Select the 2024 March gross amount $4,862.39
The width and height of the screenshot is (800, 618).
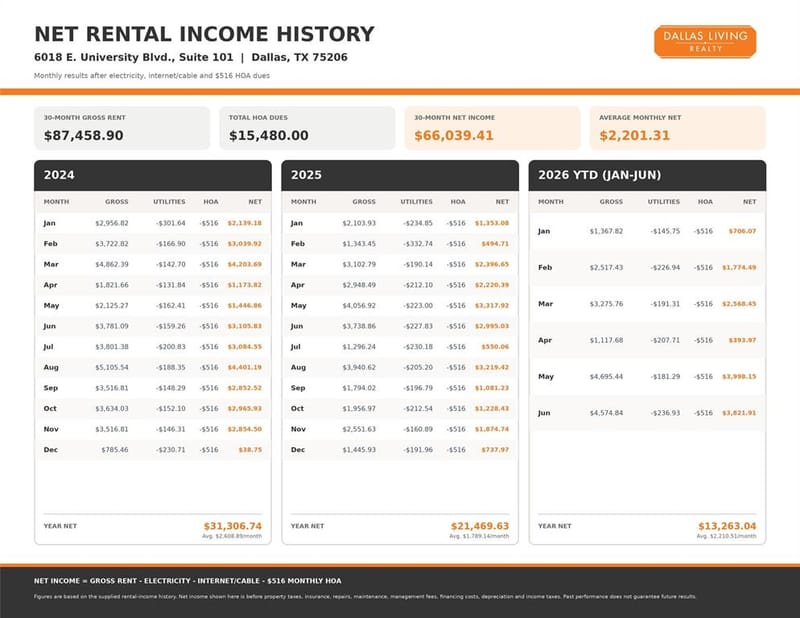(x=112, y=264)
